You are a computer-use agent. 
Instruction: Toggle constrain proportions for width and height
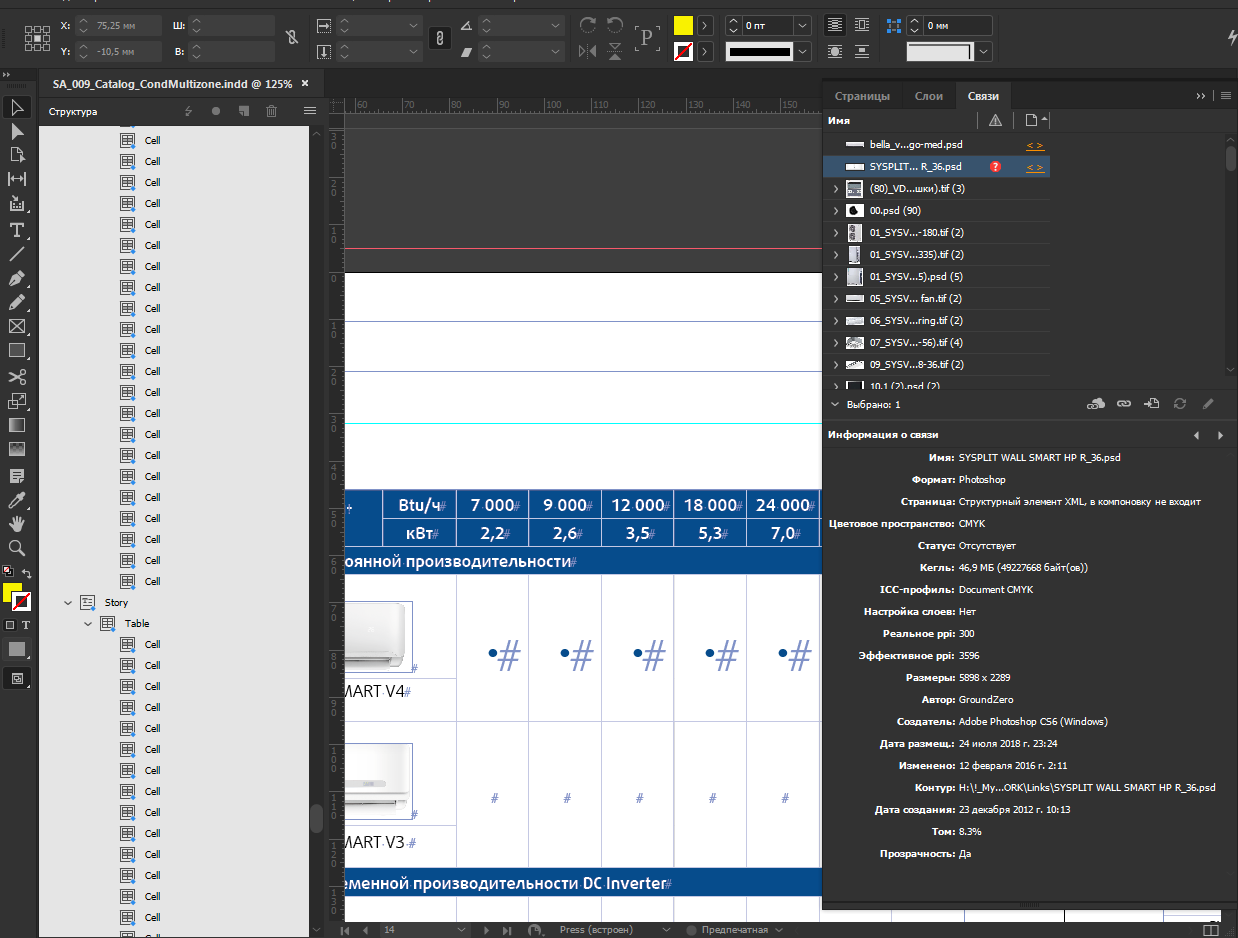point(291,38)
